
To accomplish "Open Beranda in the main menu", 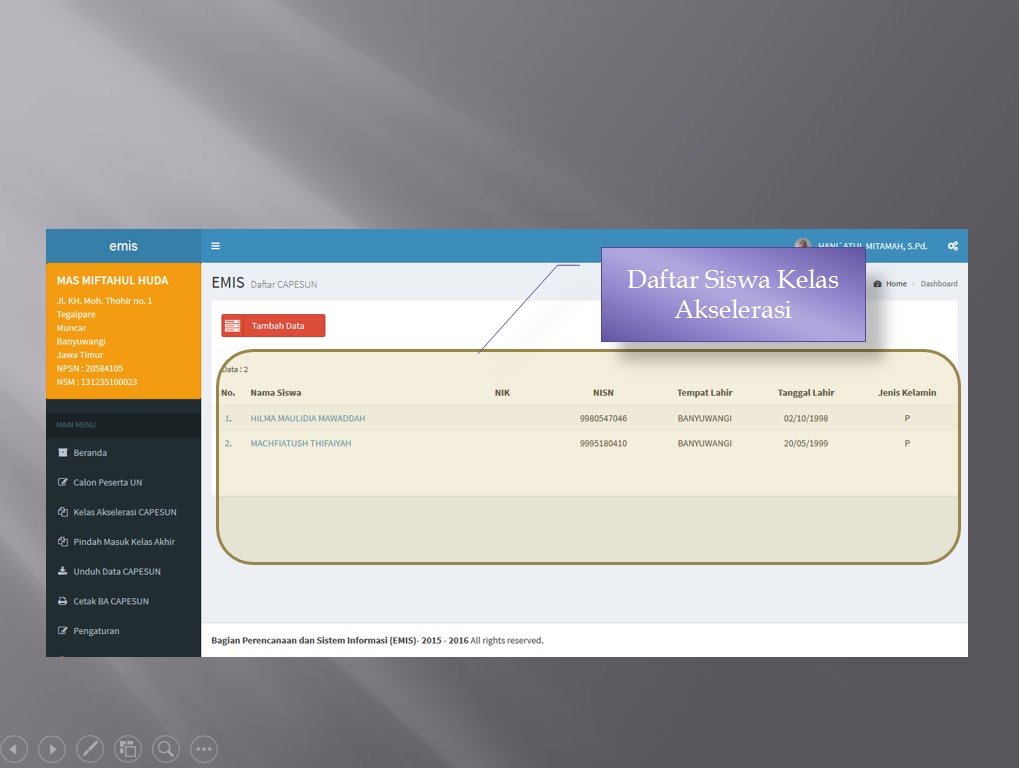I will tap(90, 452).
